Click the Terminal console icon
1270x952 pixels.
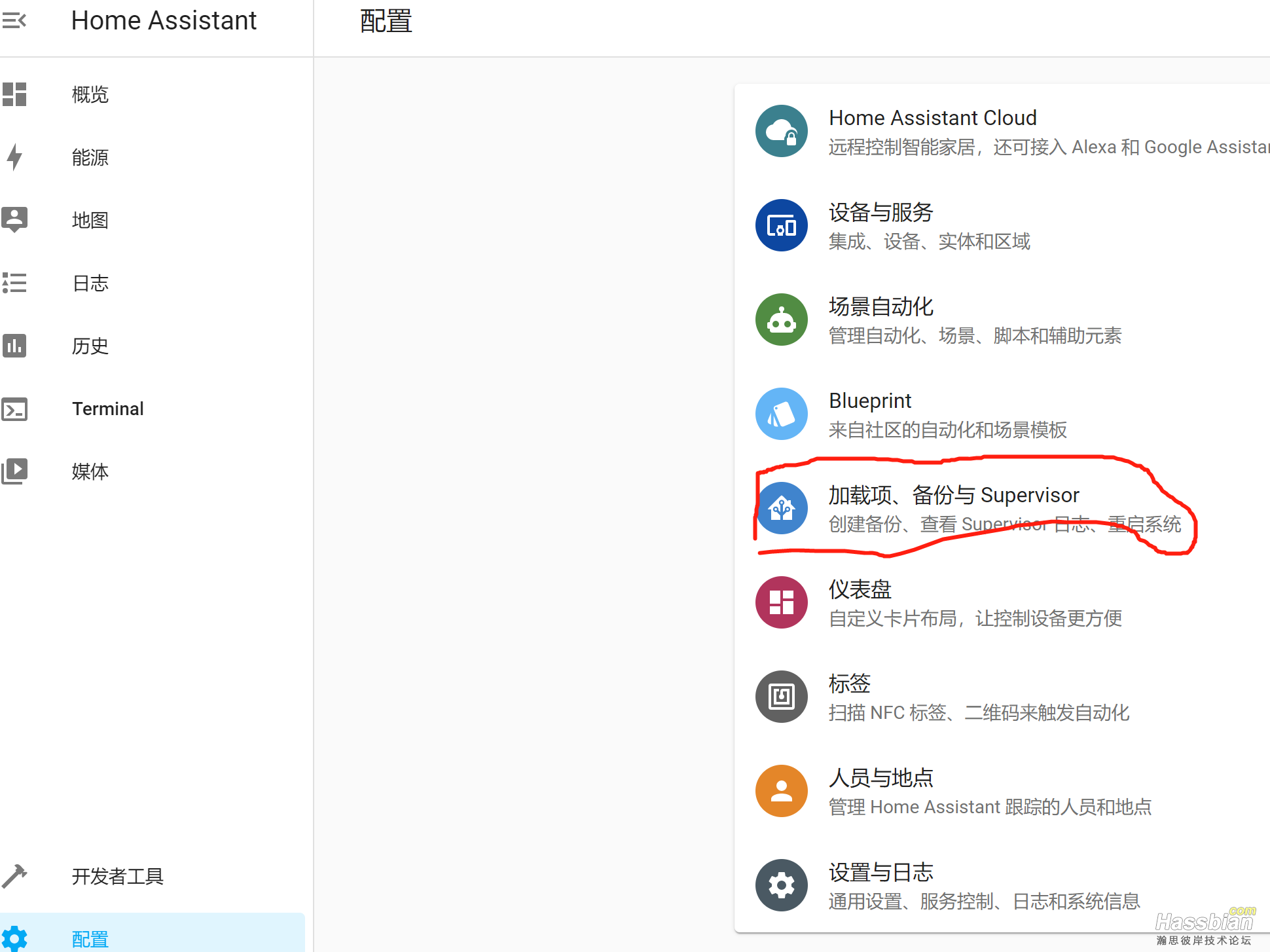click(14, 409)
